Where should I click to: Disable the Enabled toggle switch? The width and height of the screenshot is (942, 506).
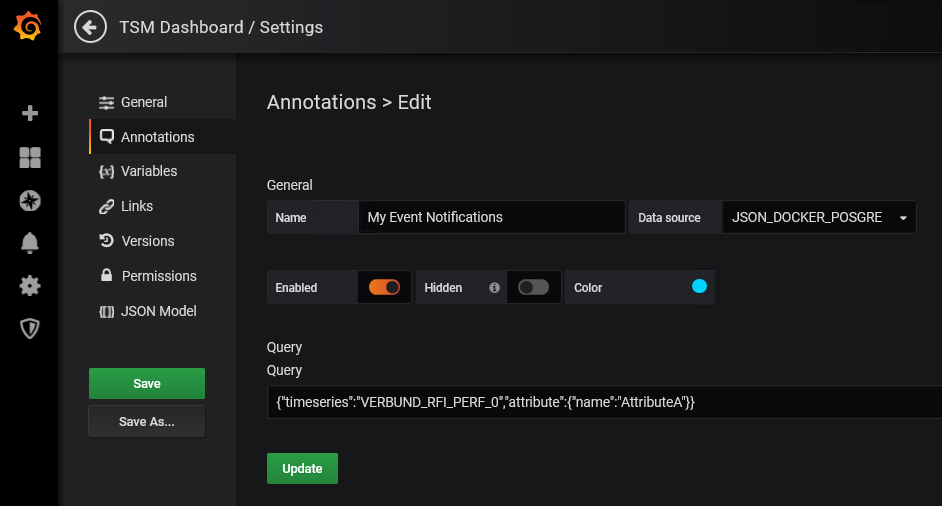(x=384, y=287)
